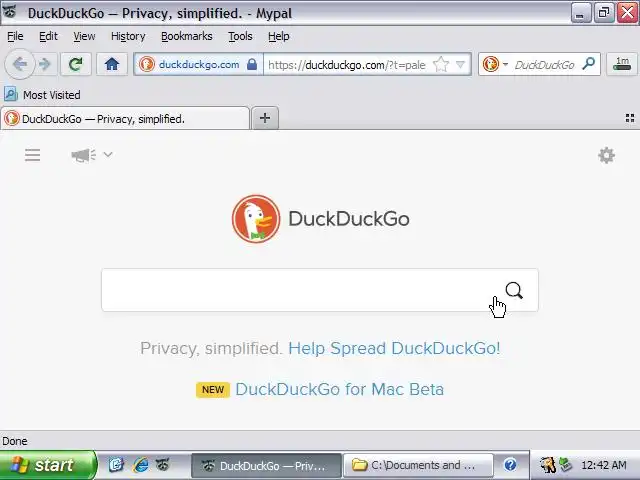Click the Mypal window title icon
Viewport: 640px width, 480px height.
[10, 12]
